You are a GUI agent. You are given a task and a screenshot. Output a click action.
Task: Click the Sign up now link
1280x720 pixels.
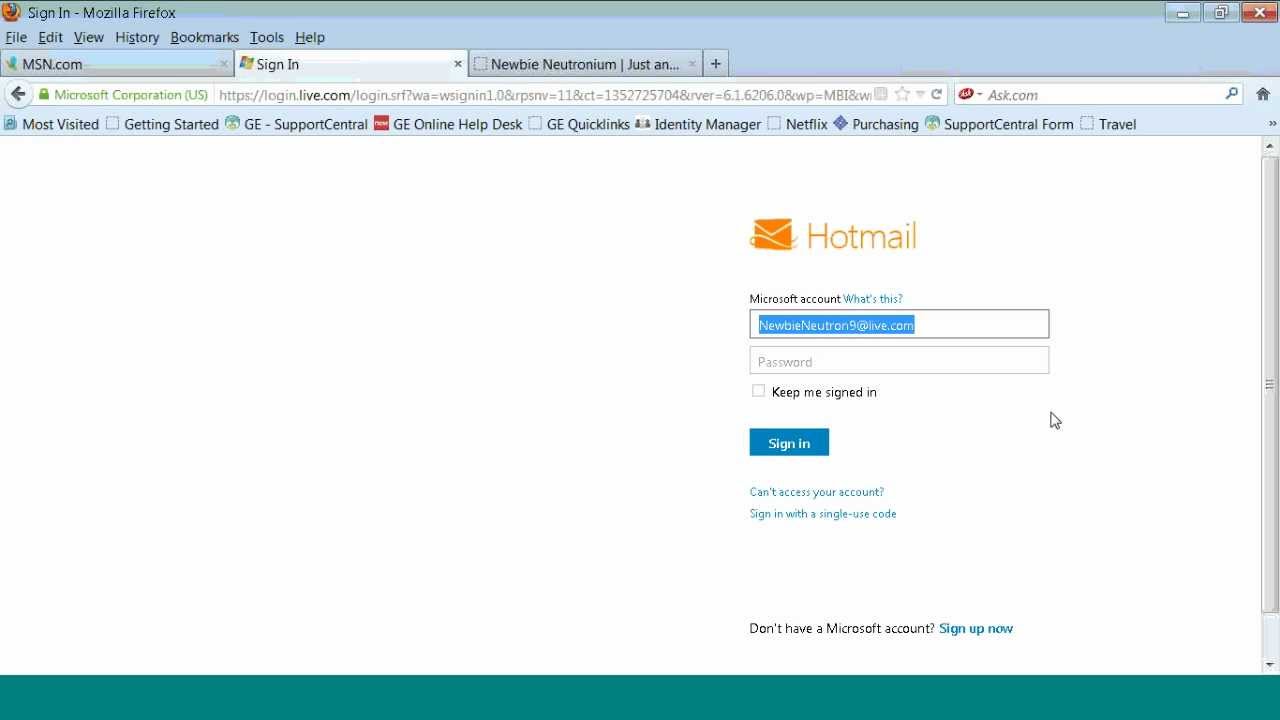pos(976,628)
